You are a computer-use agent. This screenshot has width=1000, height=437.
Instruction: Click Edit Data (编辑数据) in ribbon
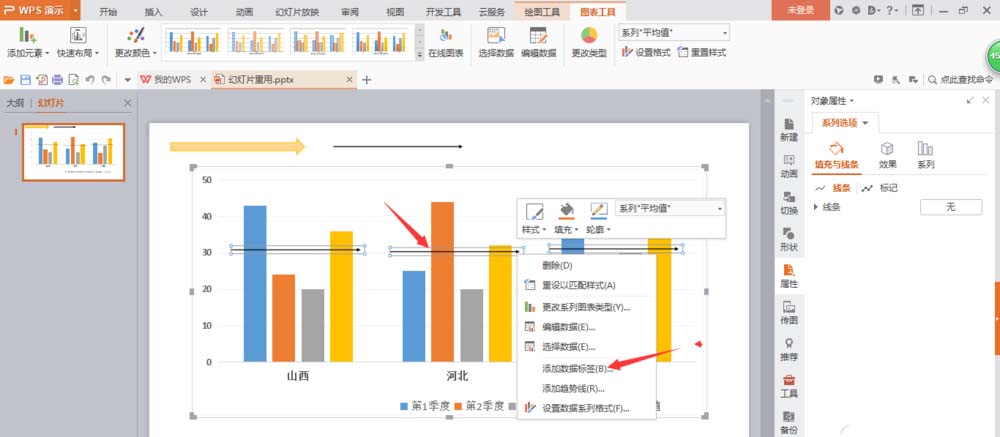(538, 42)
